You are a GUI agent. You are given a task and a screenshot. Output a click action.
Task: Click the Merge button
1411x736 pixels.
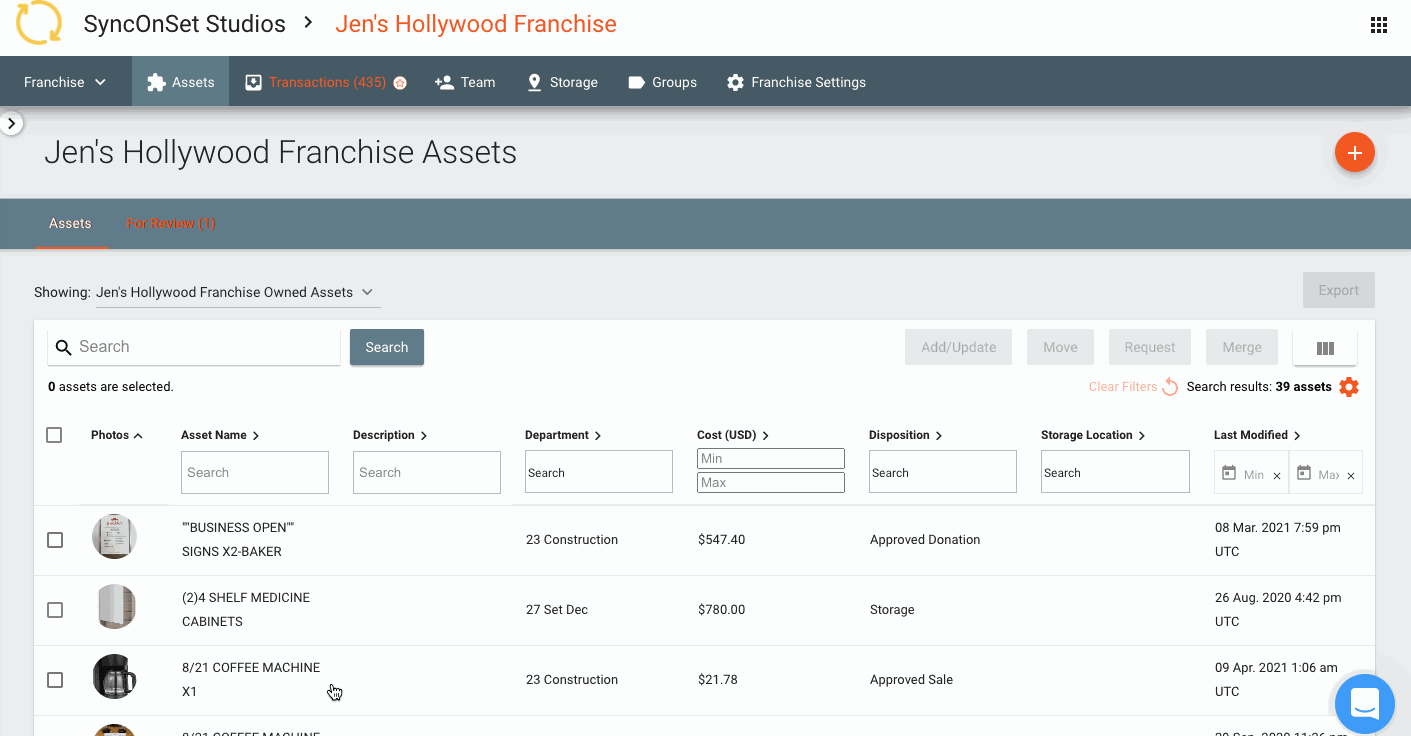coord(1242,347)
